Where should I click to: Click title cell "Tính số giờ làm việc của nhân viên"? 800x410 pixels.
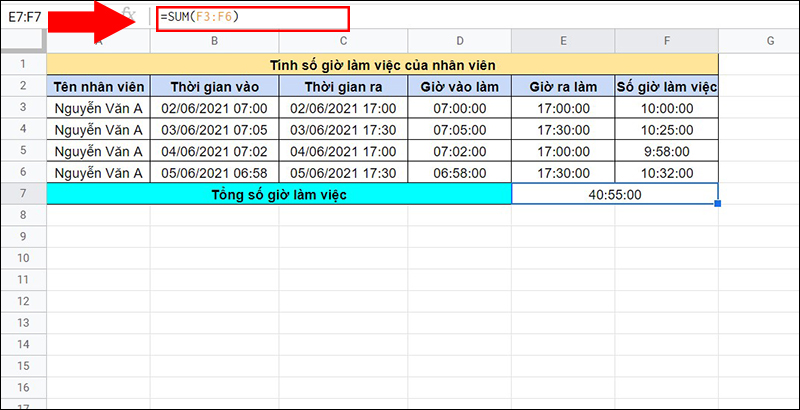(383, 65)
